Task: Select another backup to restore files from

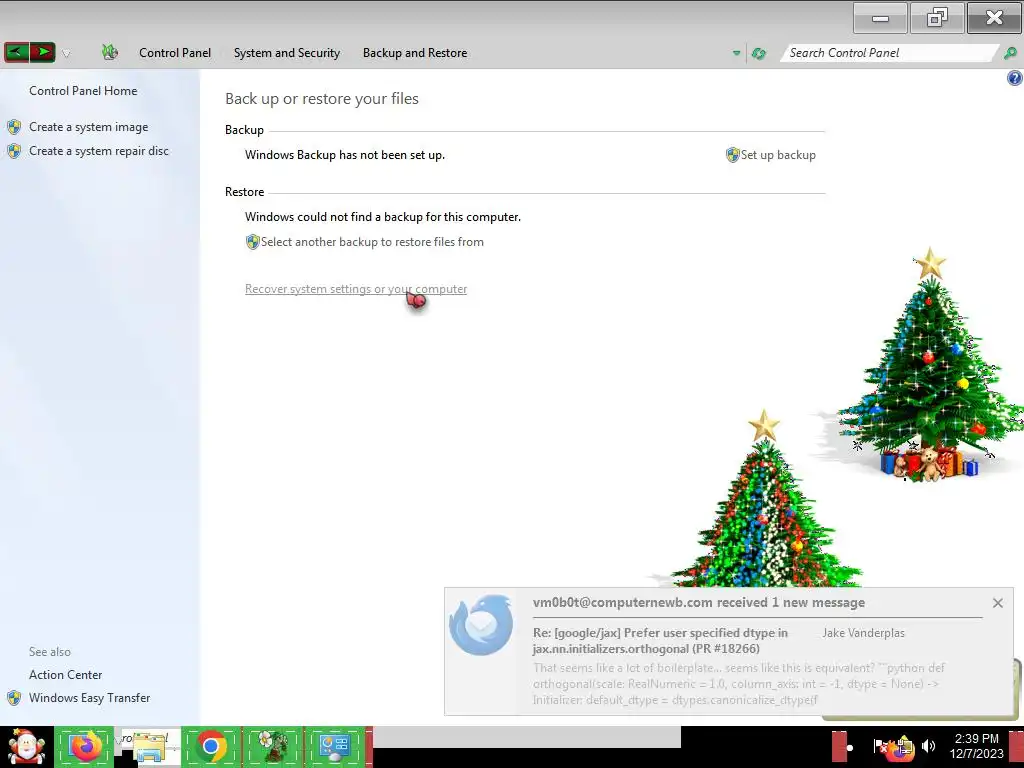Action: coord(372,242)
